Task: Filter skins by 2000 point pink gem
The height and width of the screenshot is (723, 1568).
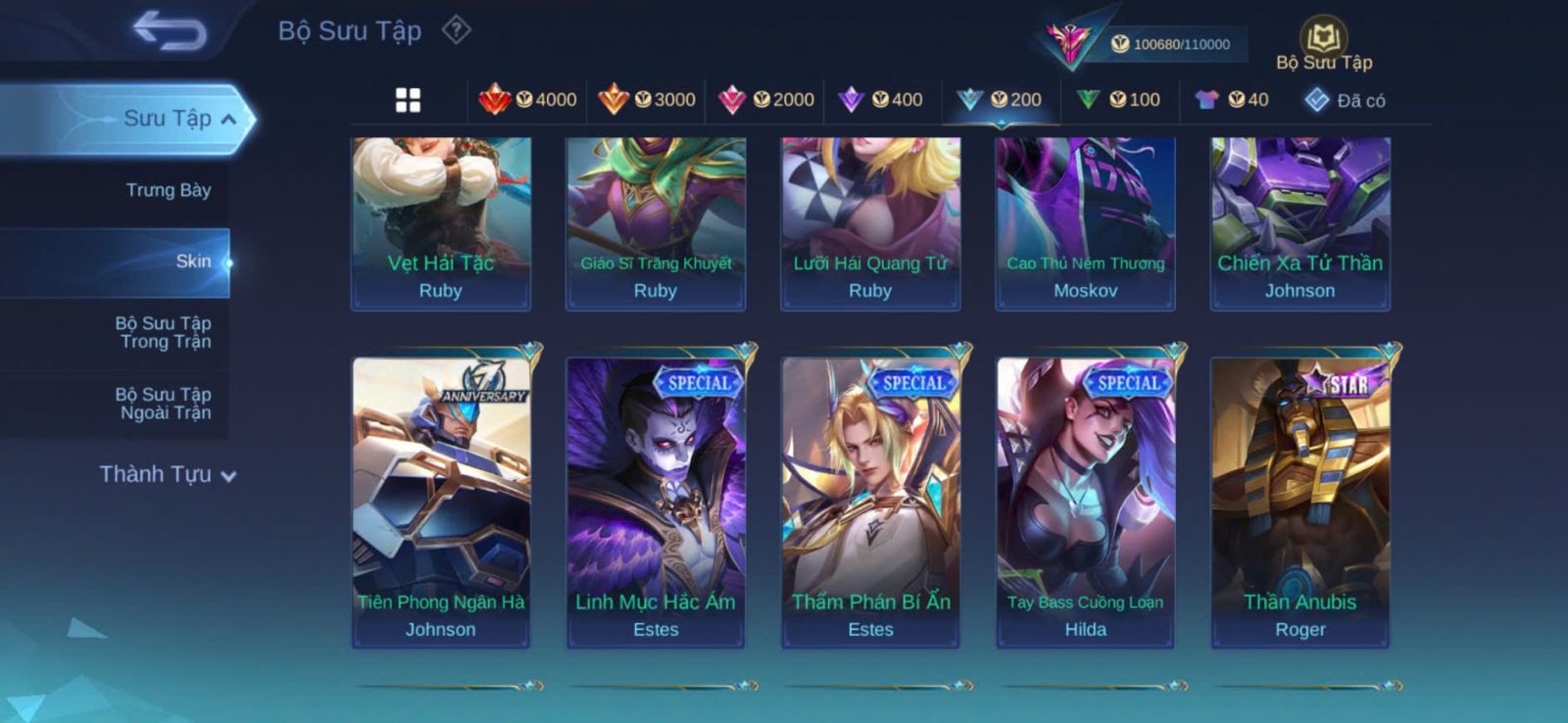Action: pyautogui.click(x=766, y=99)
